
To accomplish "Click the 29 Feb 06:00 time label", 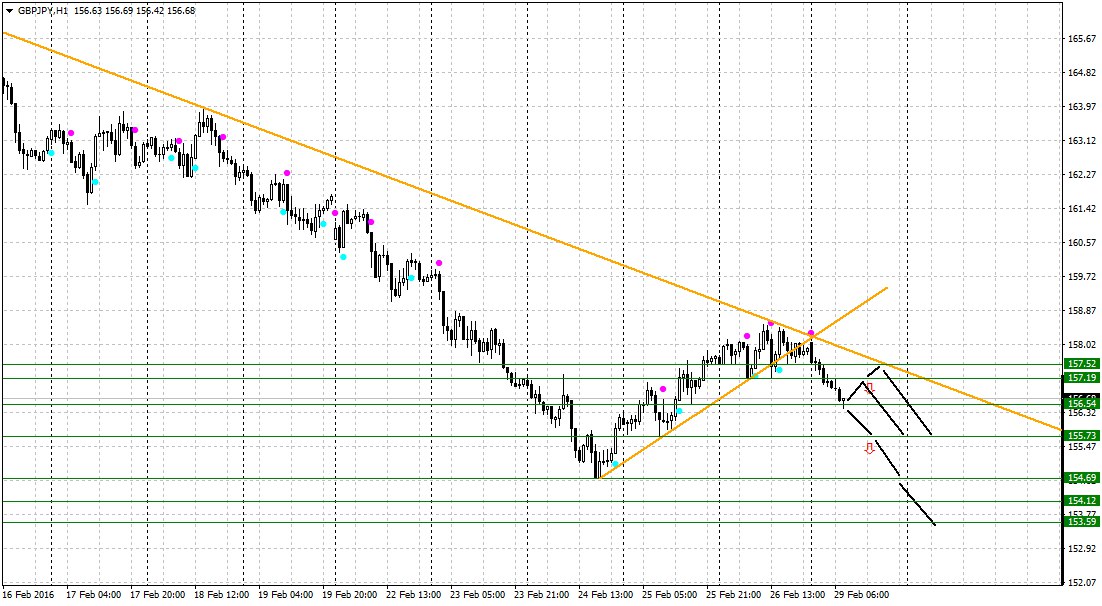I will pos(862,595).
